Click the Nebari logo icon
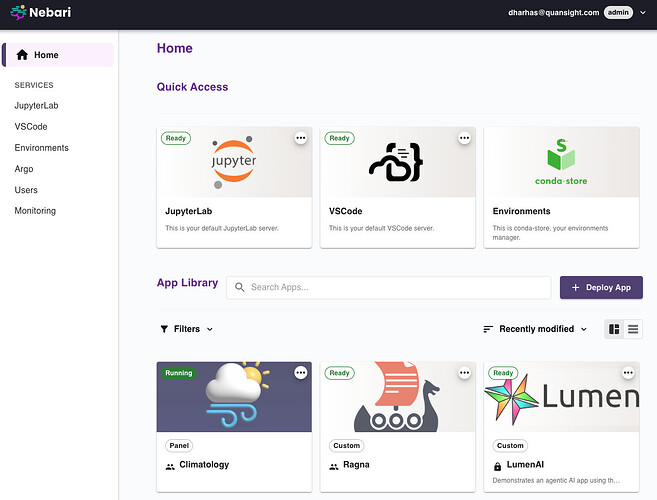This screenshot has height=500, width=657. pos(18,12)
